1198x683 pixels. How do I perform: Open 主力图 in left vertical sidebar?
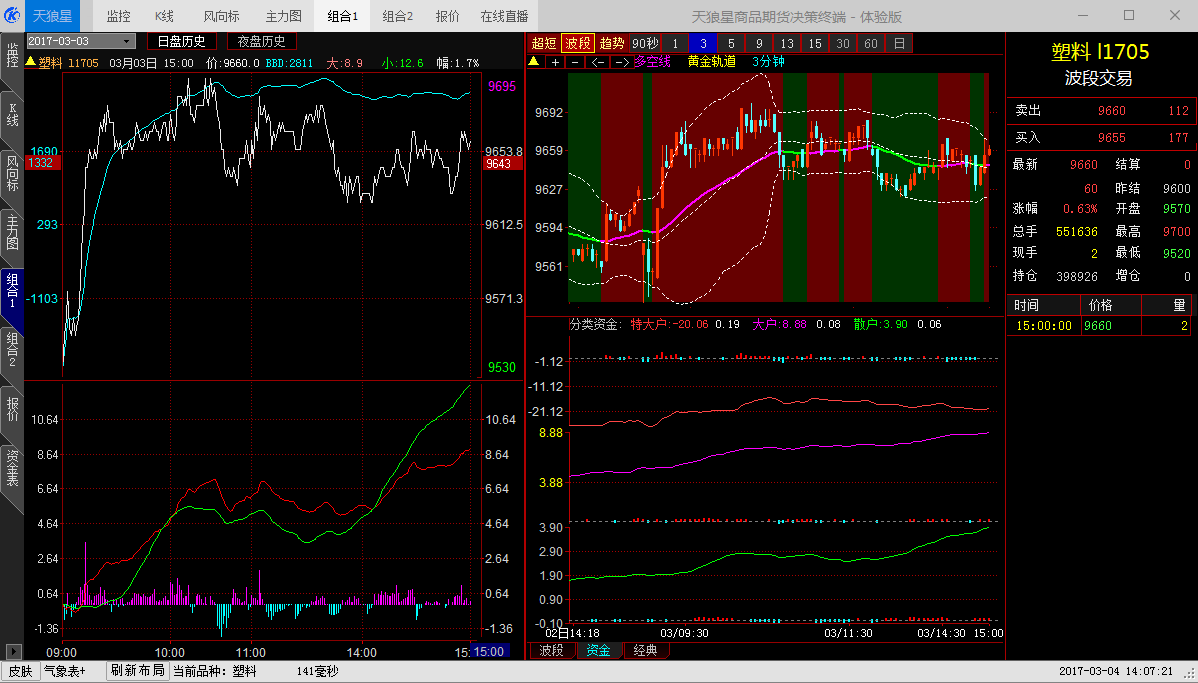click(x=11, y=233)
